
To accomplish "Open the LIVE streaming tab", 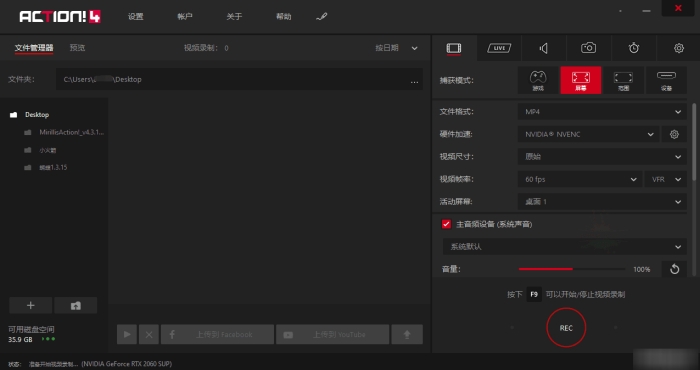I will [499, 48].
